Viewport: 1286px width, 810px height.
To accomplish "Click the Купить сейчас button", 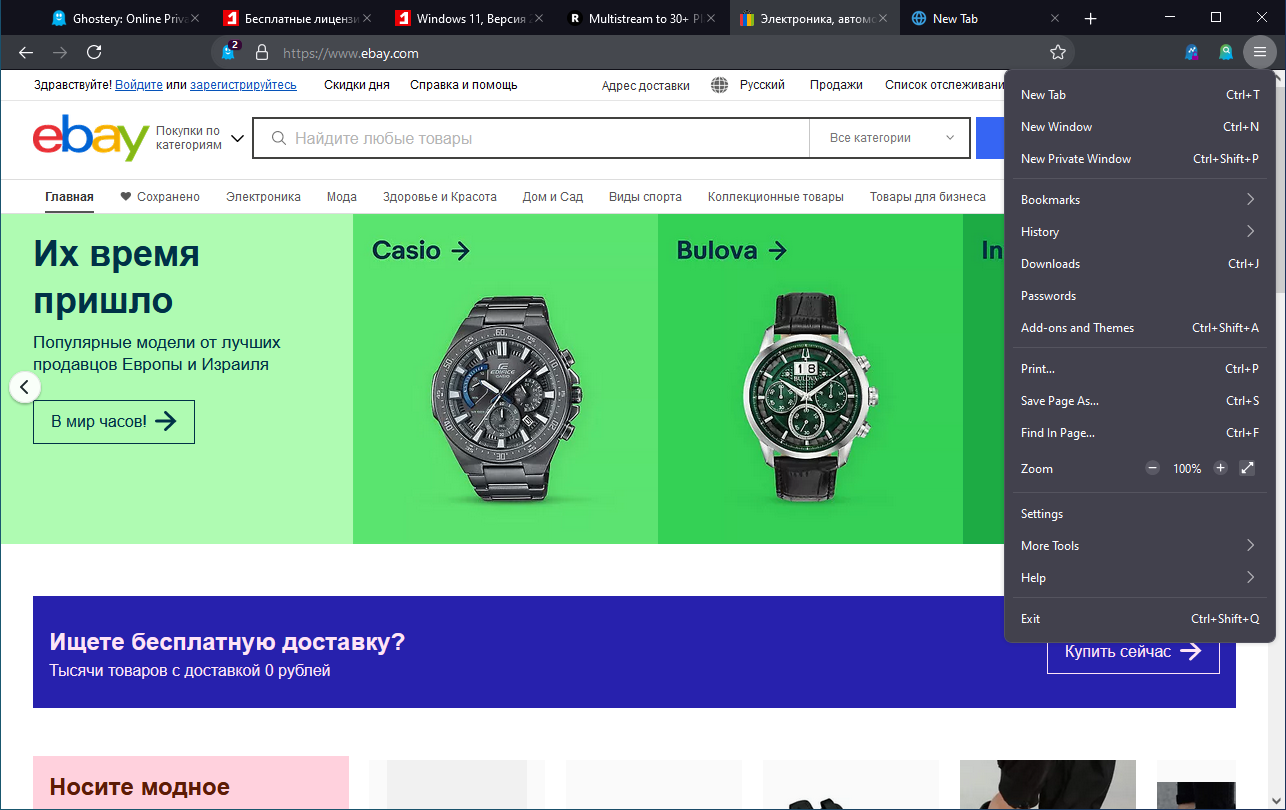I will coord(1133,652).
